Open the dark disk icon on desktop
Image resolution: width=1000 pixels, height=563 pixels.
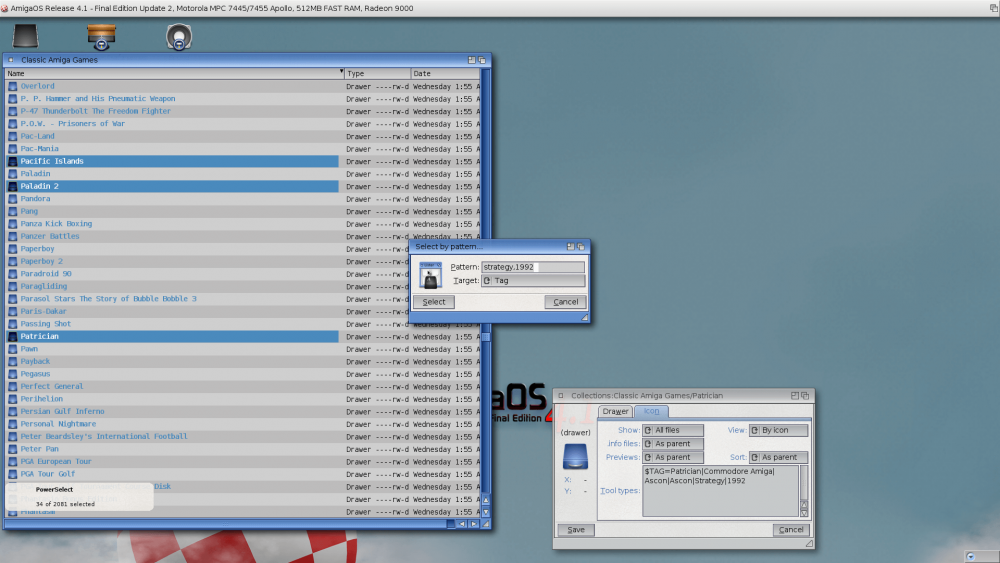[x=26, y=36]
